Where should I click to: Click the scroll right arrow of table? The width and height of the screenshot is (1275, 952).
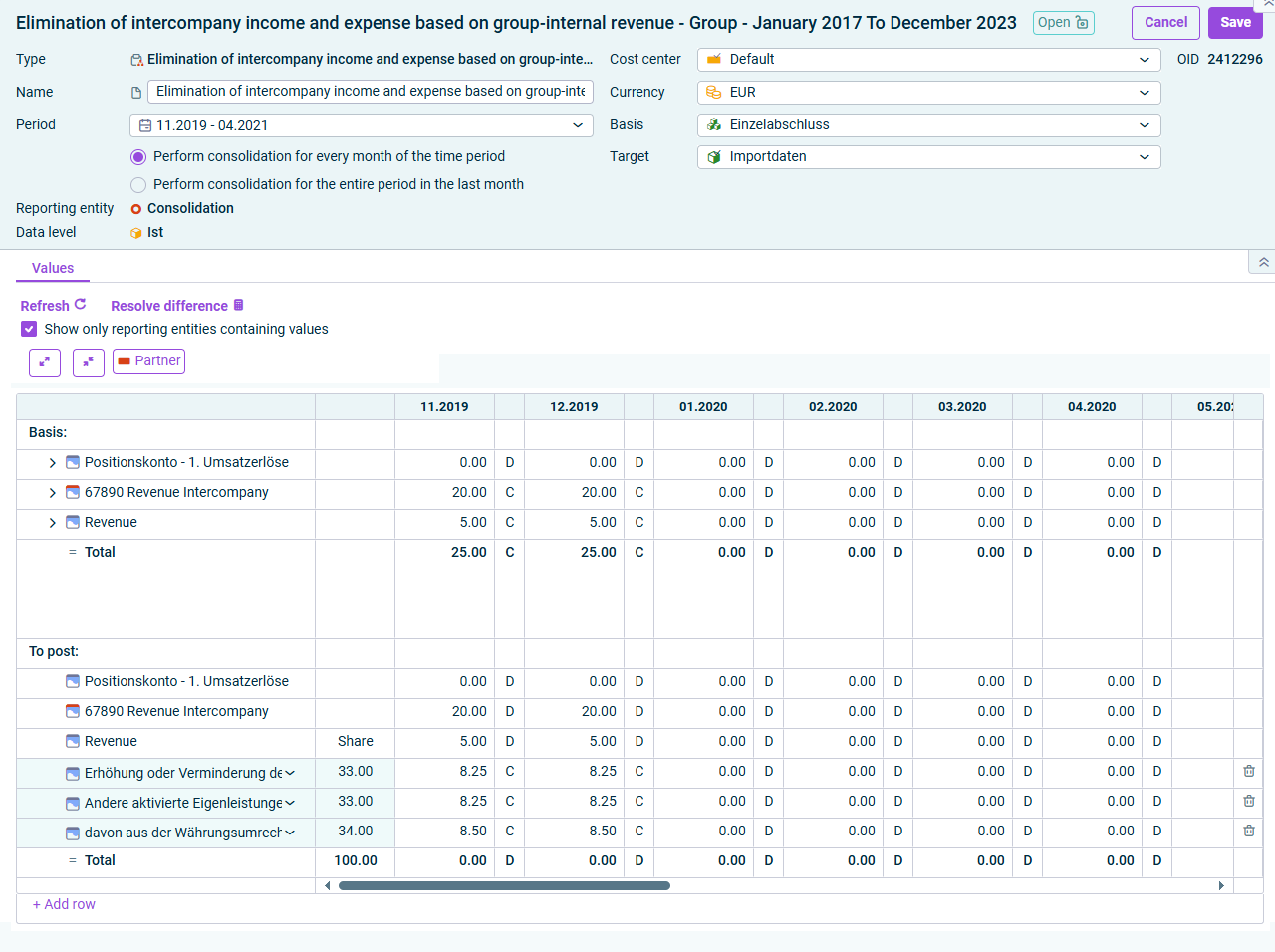coord(1221,886)
